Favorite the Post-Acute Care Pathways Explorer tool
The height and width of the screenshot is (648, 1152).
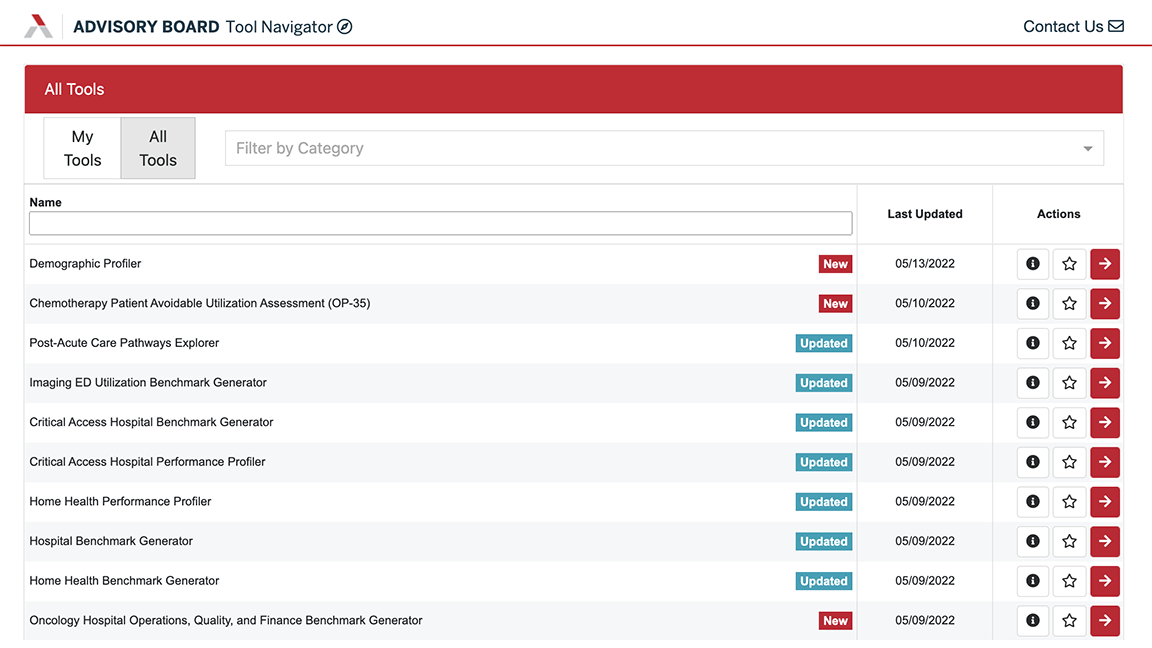click(x=1069, y=343)
